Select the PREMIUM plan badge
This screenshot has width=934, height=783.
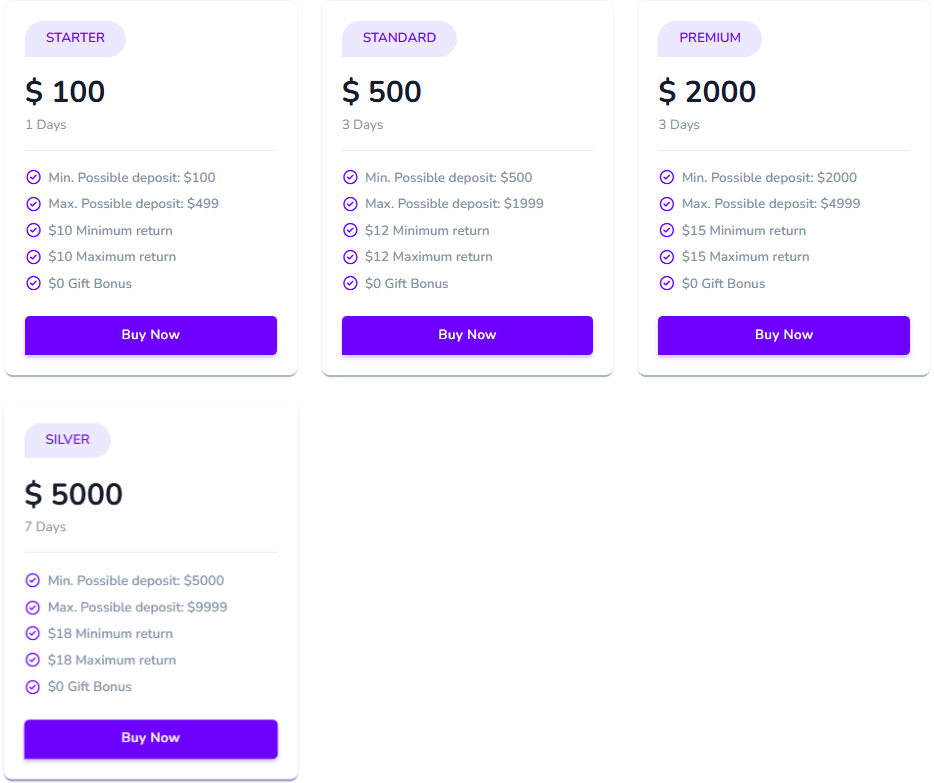point(710,38)
